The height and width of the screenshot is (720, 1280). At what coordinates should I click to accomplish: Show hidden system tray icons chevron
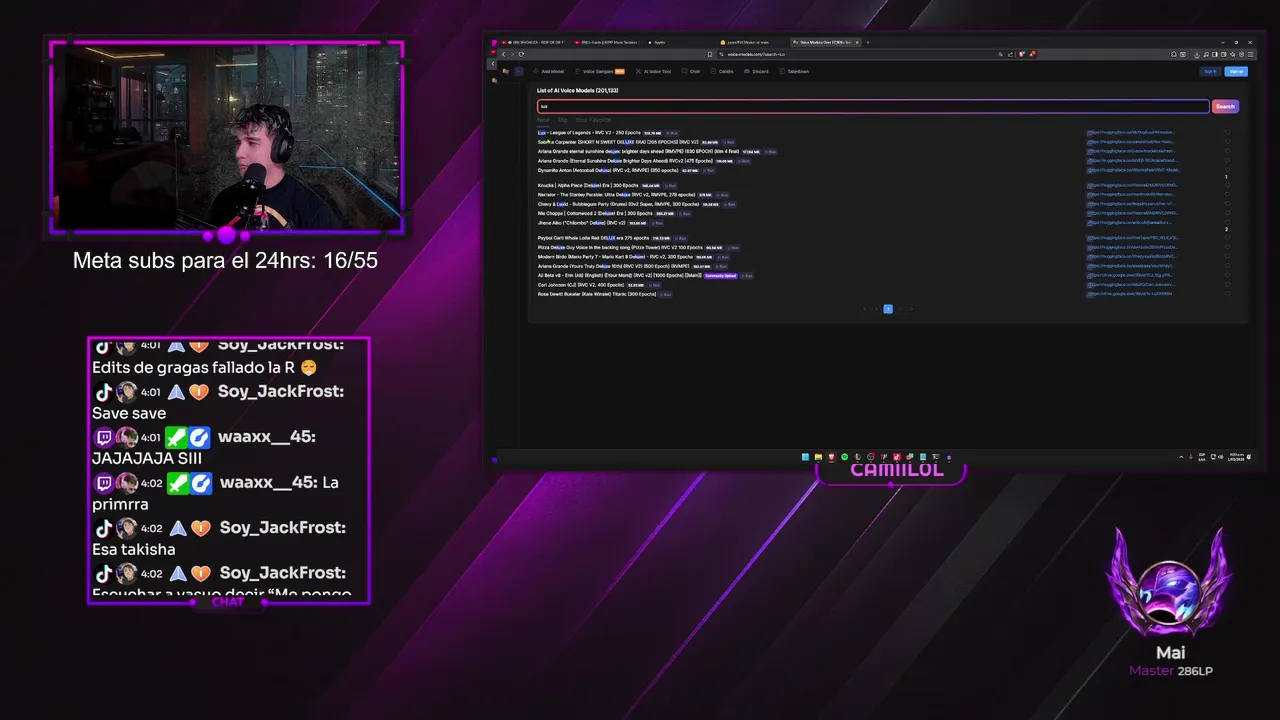[1181, 457]
